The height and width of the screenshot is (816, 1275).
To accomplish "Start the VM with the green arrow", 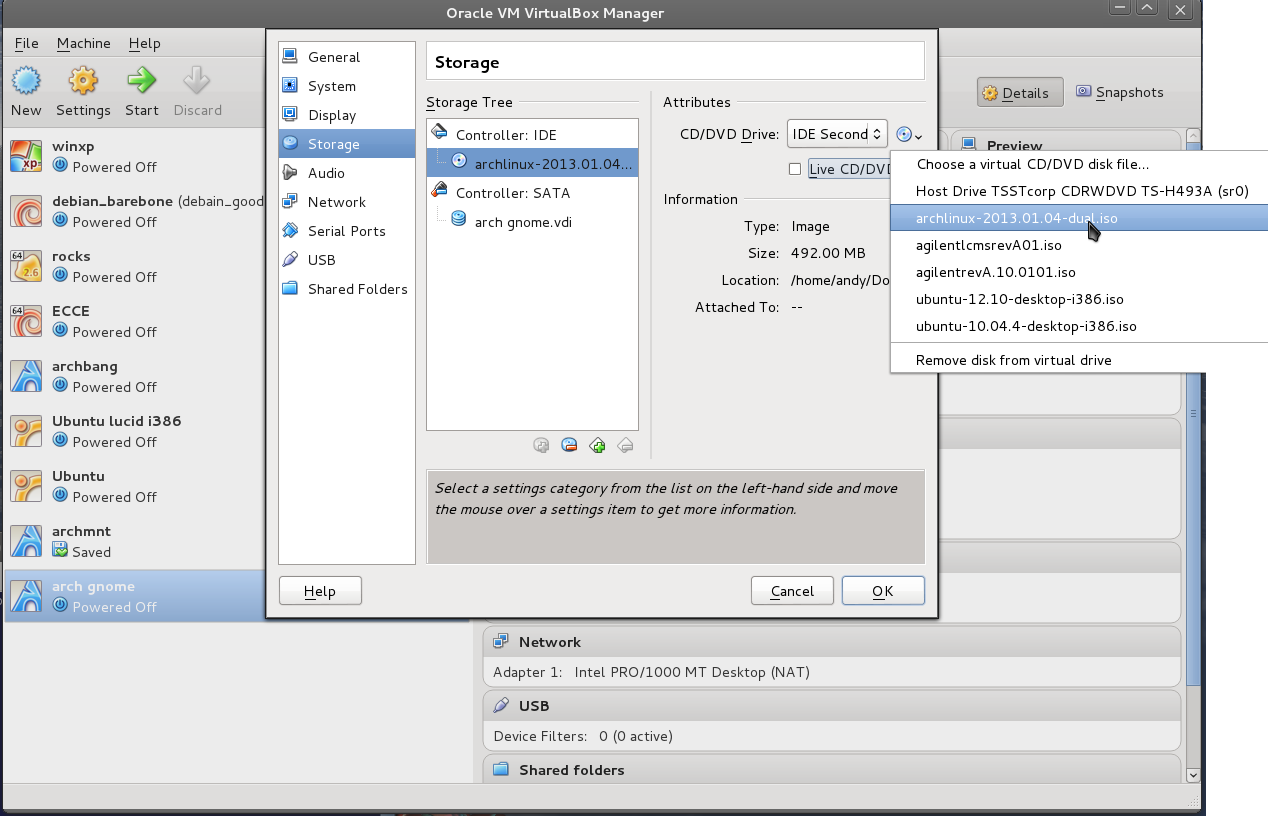I will click(x=141, y=81).
